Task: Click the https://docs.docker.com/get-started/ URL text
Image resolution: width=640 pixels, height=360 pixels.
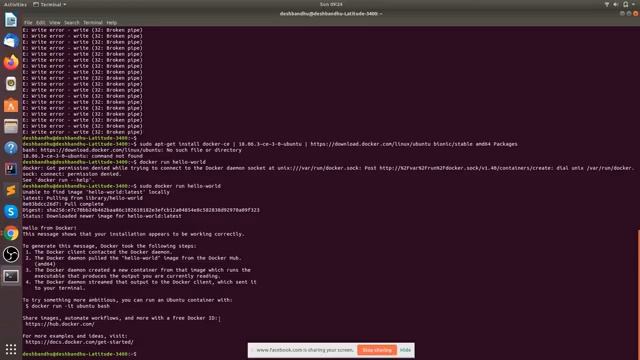Action: (79, 342)
